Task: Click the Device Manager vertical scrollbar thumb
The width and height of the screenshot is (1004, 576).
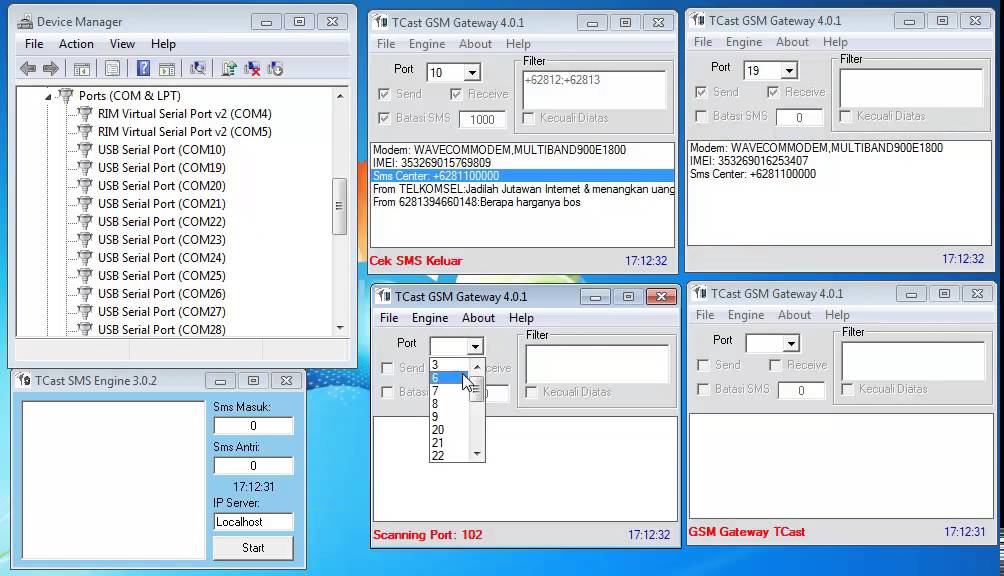Action: pos(340,206)
